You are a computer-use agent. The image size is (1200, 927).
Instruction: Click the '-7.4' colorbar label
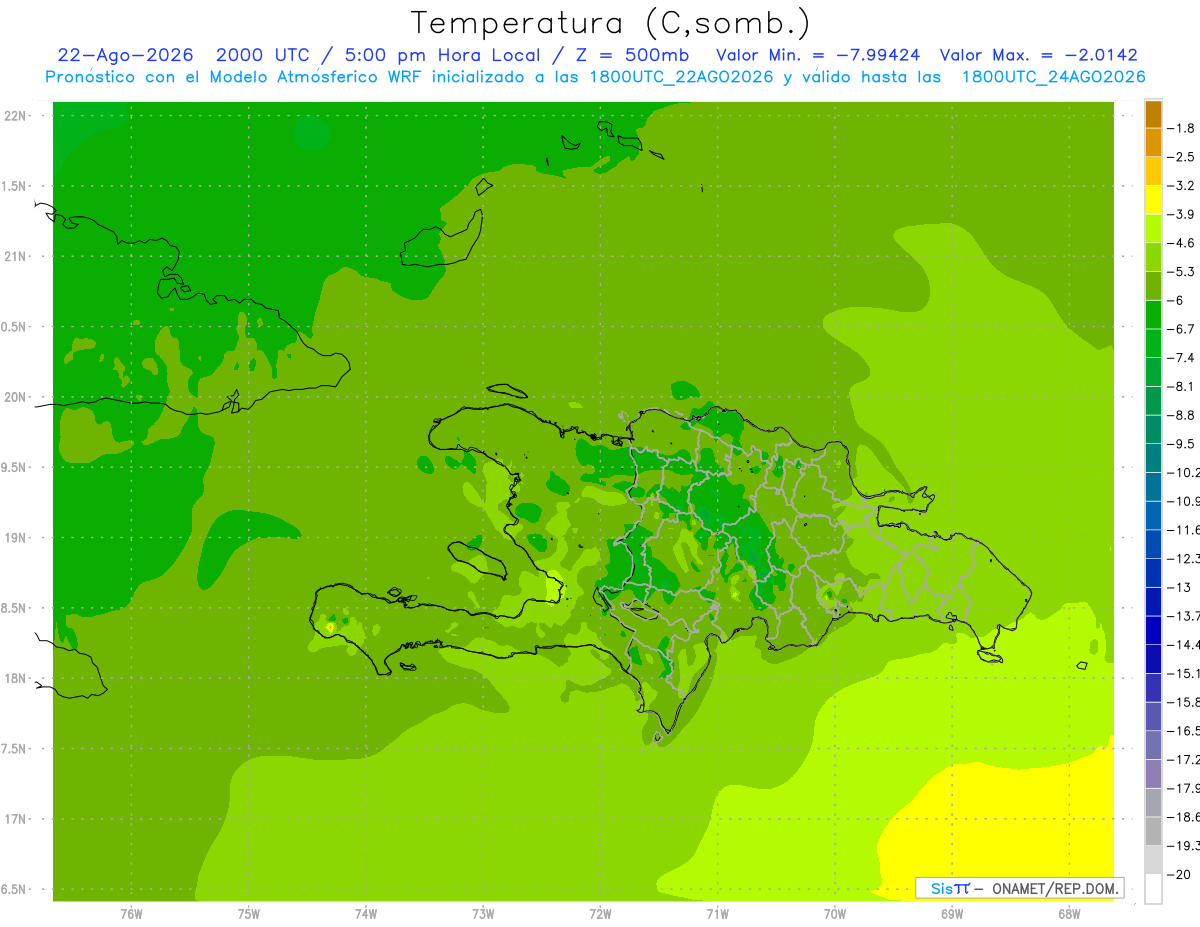[1181, 358]
